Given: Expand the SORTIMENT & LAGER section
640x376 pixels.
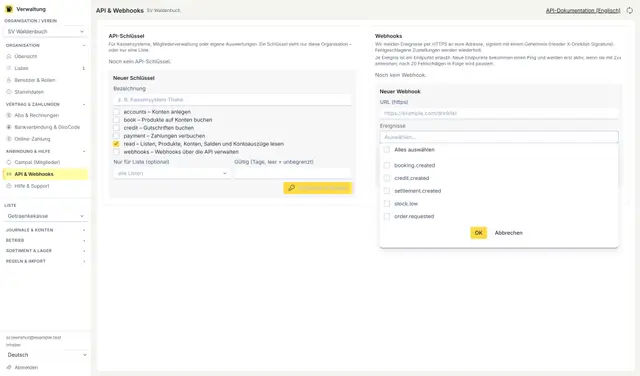Looking at the screenshot, I should coord(45,251).
